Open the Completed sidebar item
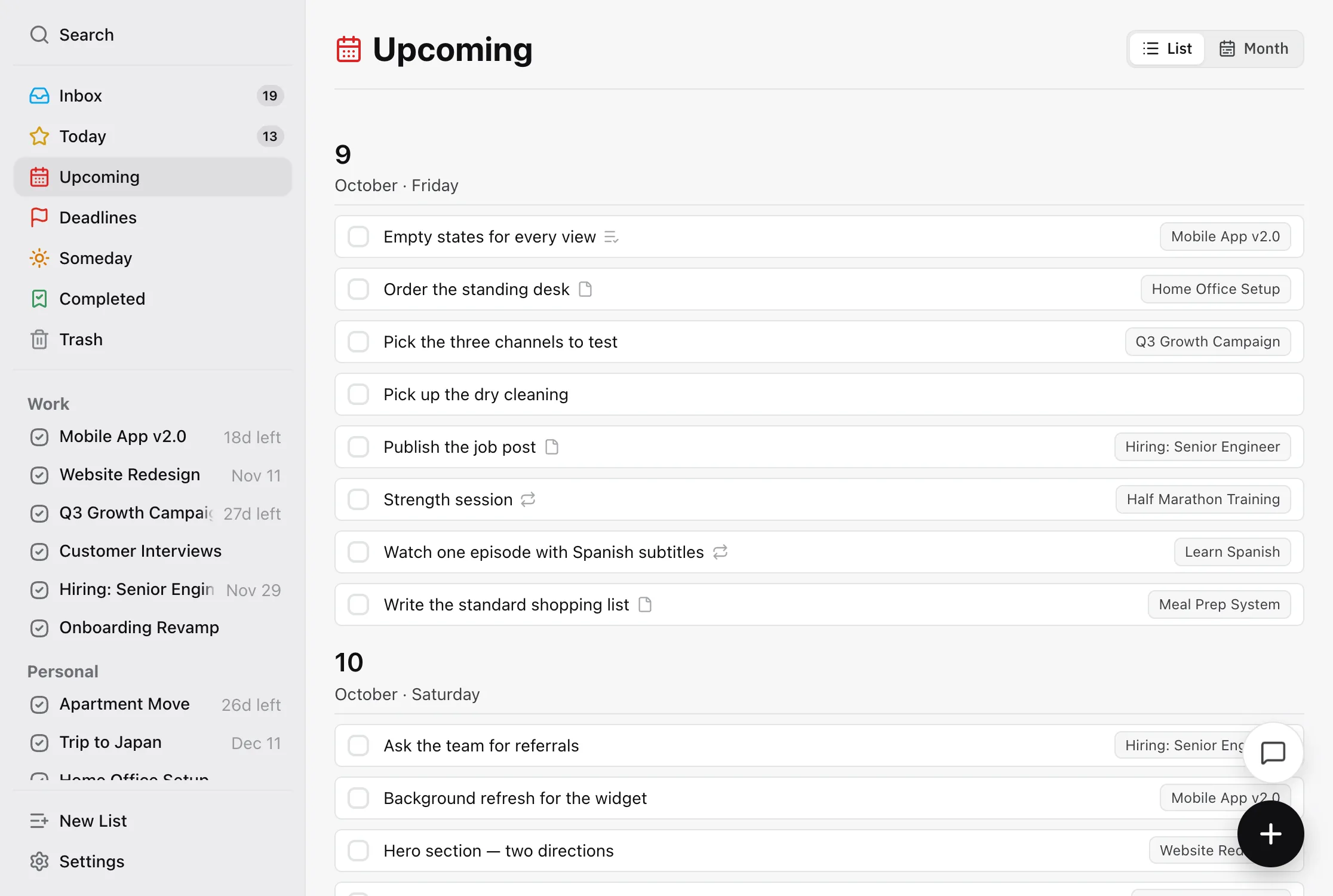 pos(153,299)
